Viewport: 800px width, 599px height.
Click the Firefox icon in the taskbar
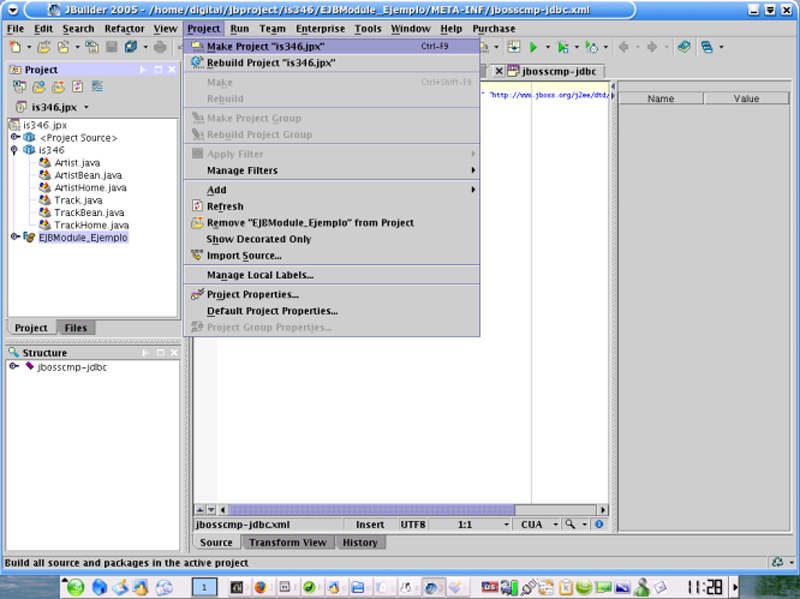(258, 587)
